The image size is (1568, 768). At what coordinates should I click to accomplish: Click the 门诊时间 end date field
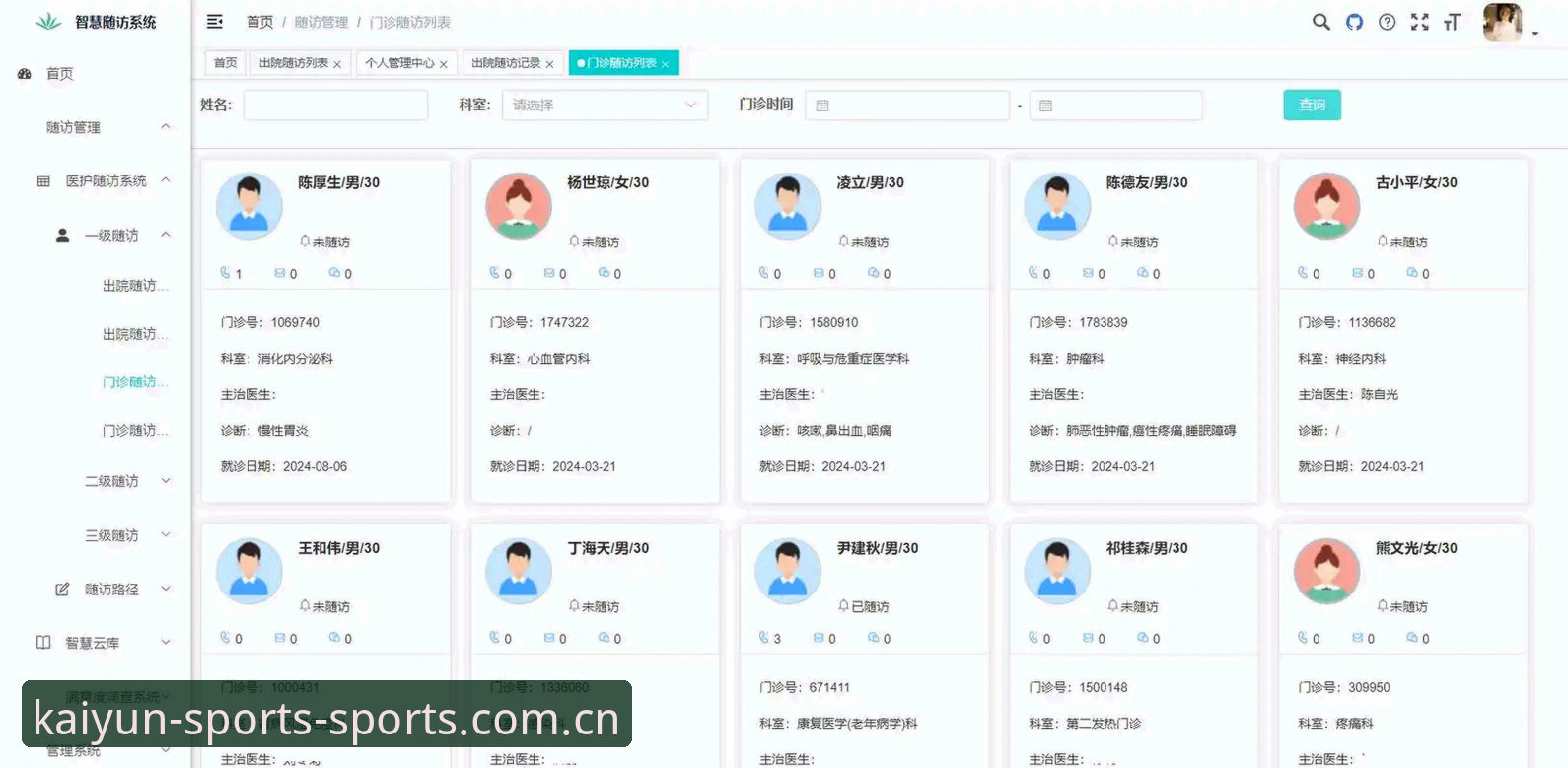point(1115,105)
